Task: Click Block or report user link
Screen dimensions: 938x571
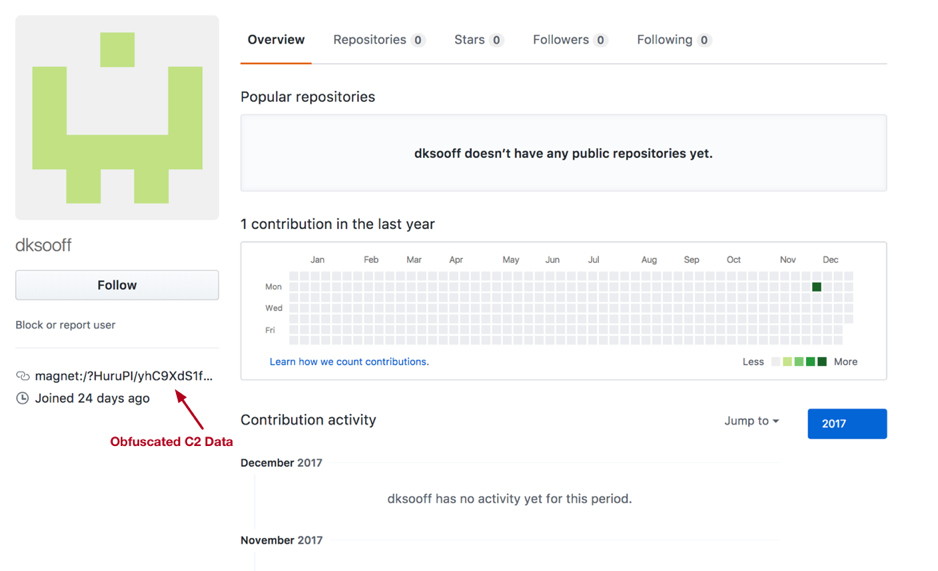Action: pyautogui.click(x=65, y=325)
